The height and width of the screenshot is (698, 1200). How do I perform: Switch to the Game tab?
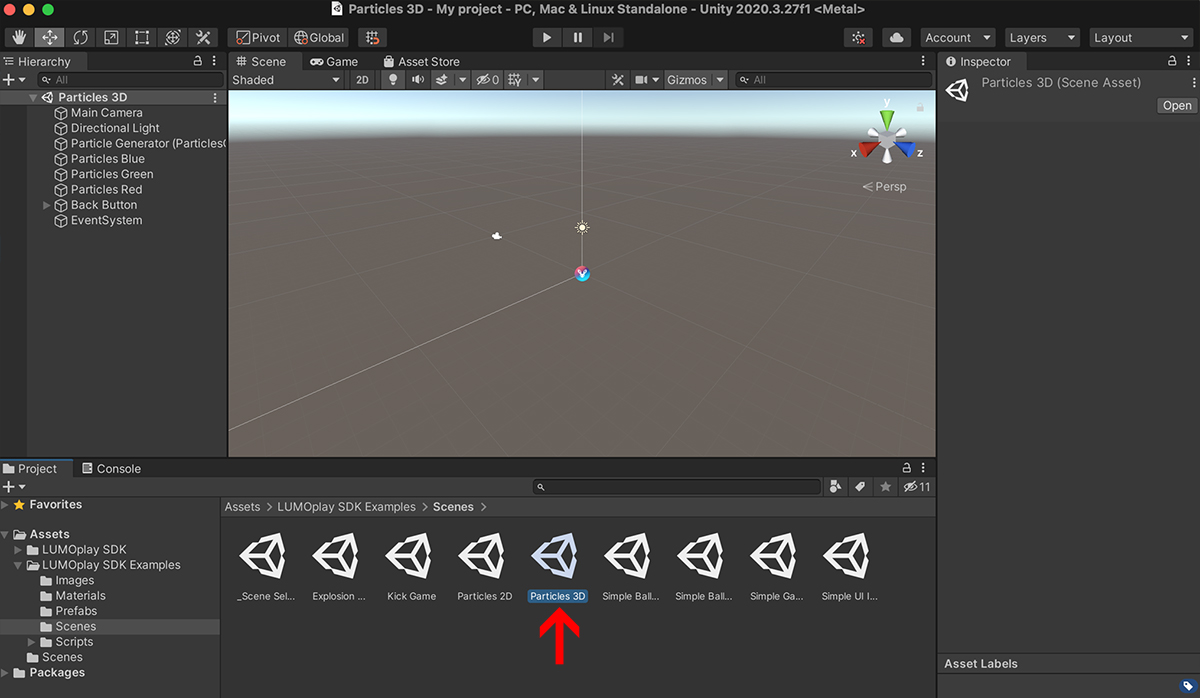(334, 62)
